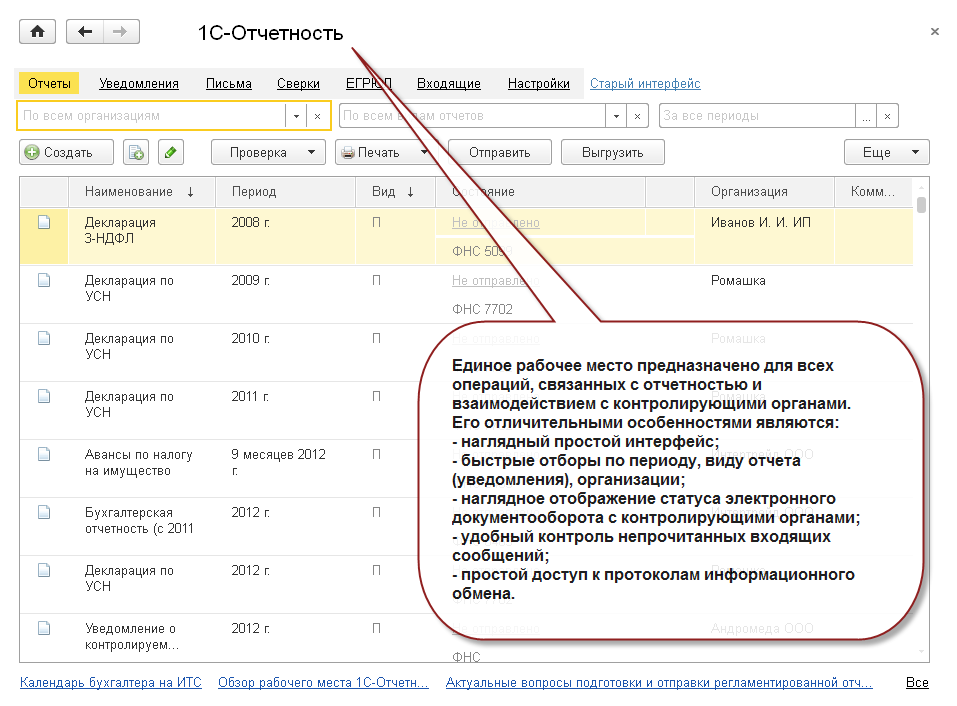Open the period picker ellipsis button
Image resolution: width=957 pixels, height=706 pixels.
(x=866, y=116)
